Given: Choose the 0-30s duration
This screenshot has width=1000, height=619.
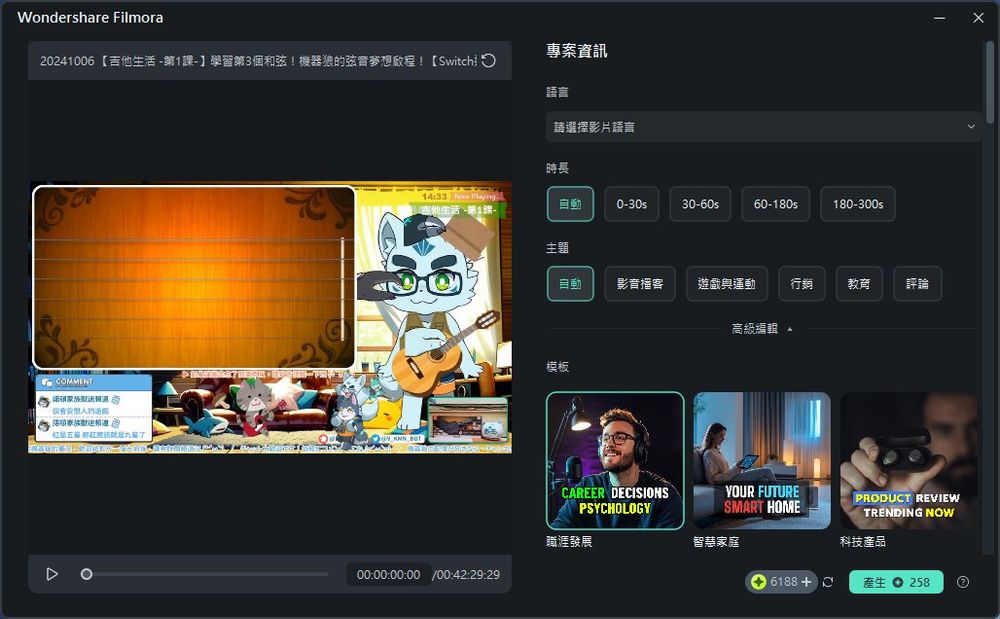Looking at the screenshot, I should coord(631,204).
